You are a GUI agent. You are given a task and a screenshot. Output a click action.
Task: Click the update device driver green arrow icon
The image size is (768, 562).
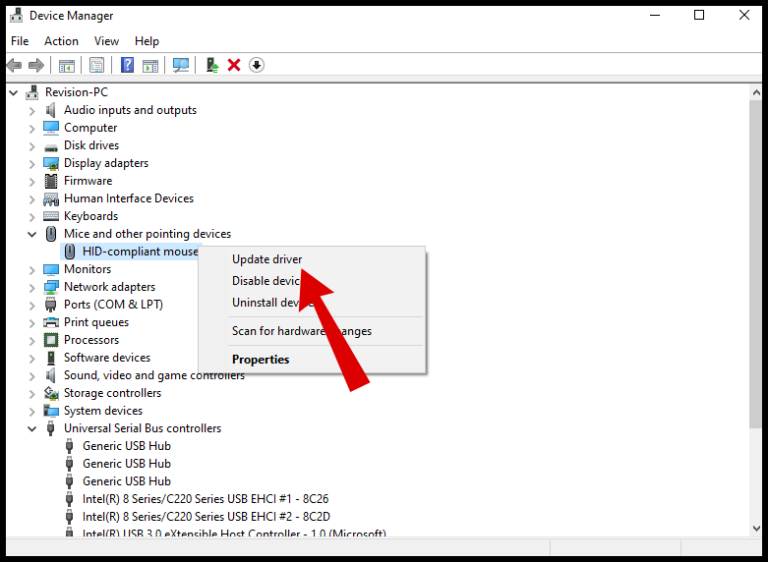pyautogui.click(x=212, y=65)
